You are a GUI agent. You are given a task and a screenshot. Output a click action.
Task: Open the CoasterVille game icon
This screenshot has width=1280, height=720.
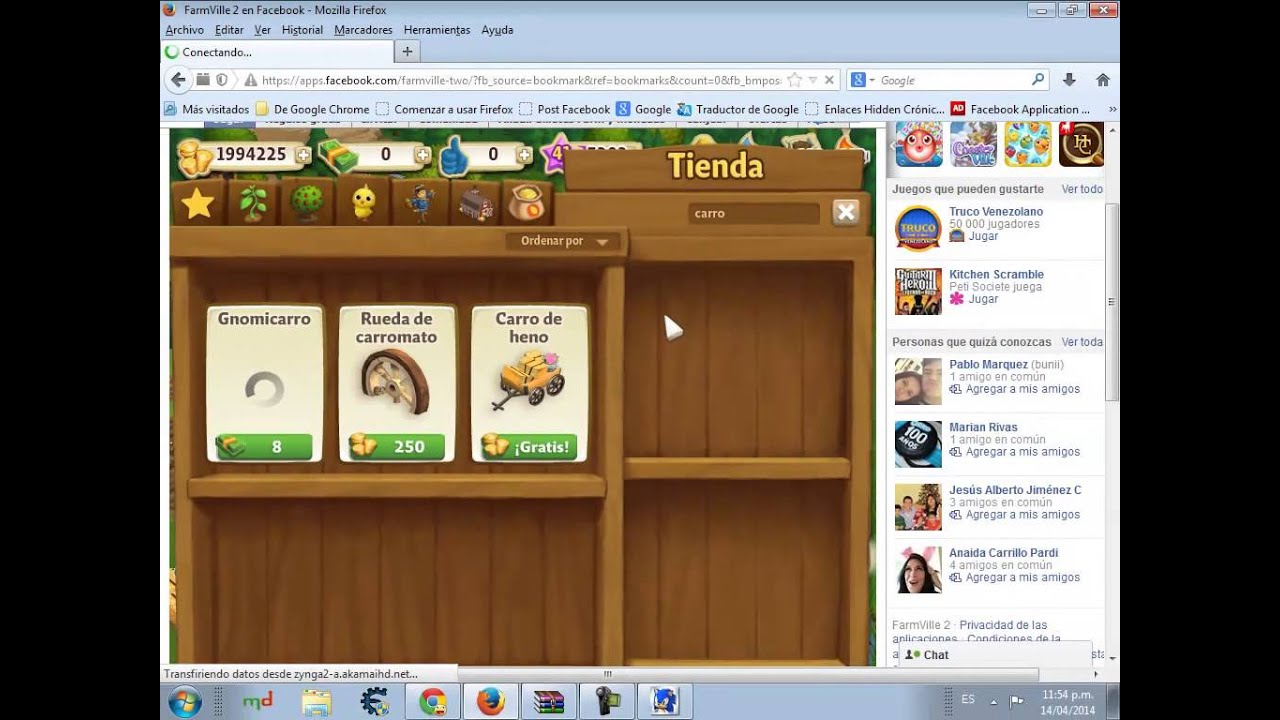[x=973, y=144]
